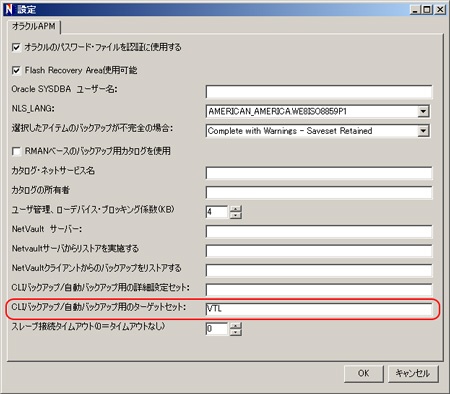Decrease the スレーブ接続タイムアウト spinner

(x=236, y=332)
